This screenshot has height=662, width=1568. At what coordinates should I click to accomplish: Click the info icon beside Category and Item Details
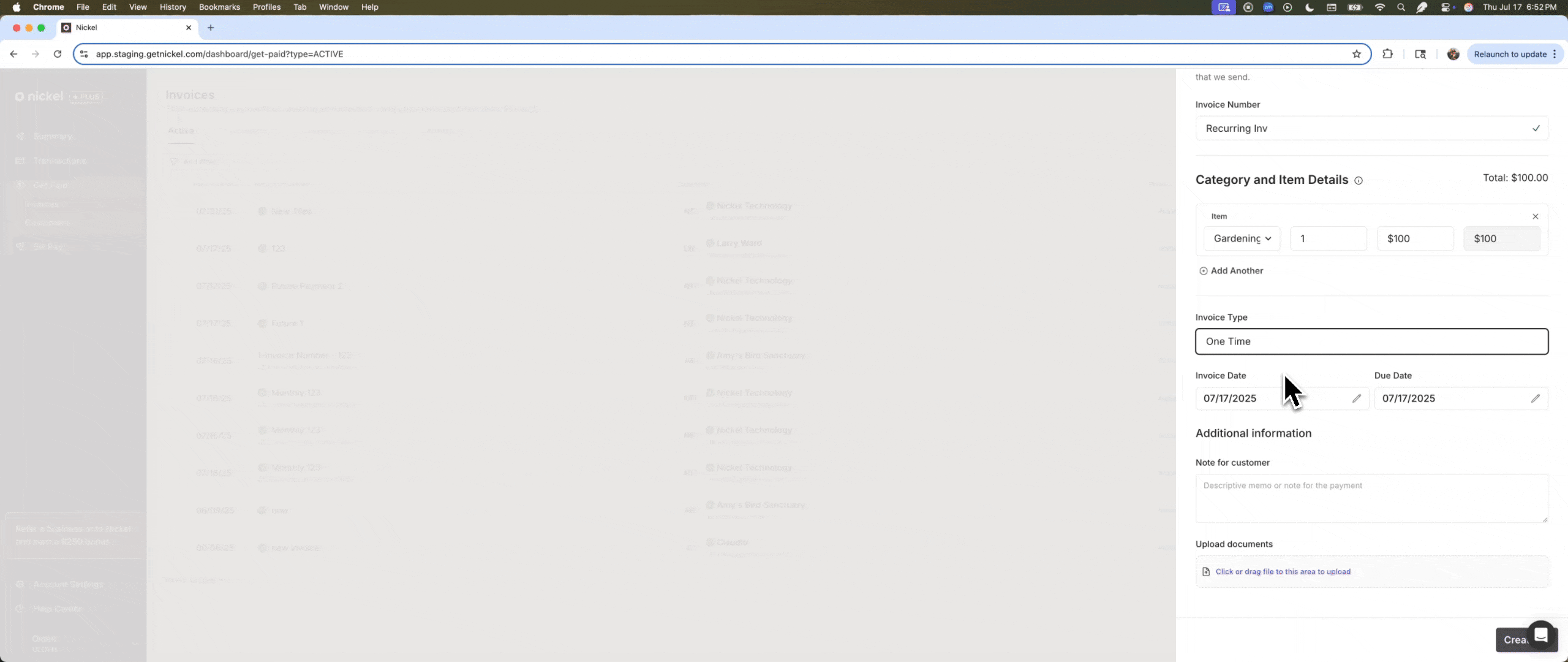(1358, 180)
